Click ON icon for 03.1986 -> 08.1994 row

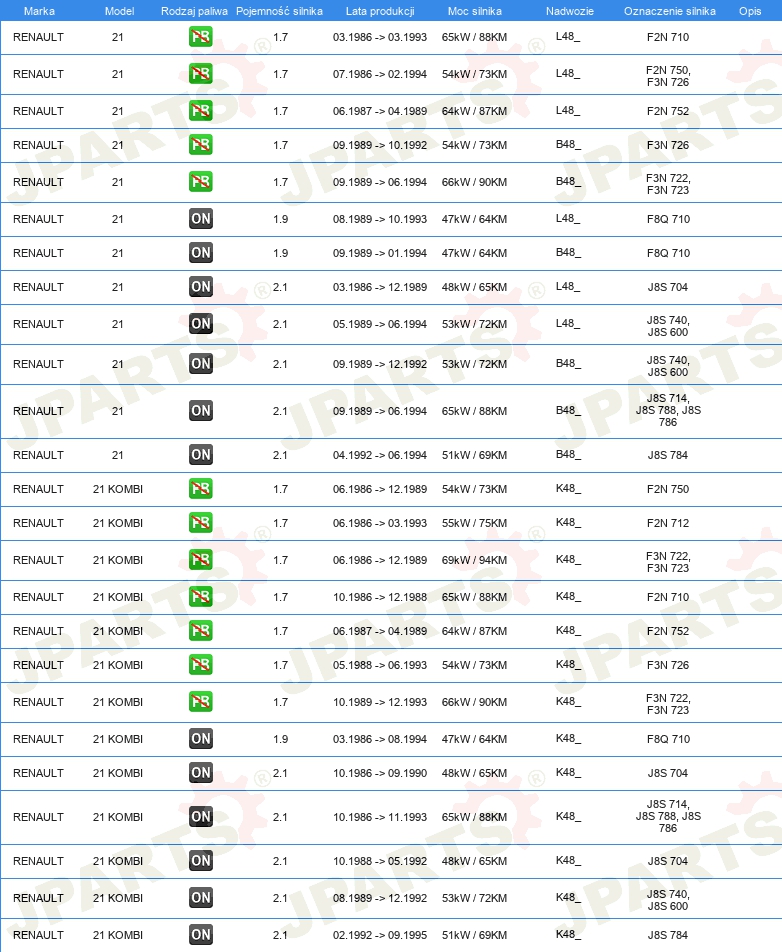(200, 740)
